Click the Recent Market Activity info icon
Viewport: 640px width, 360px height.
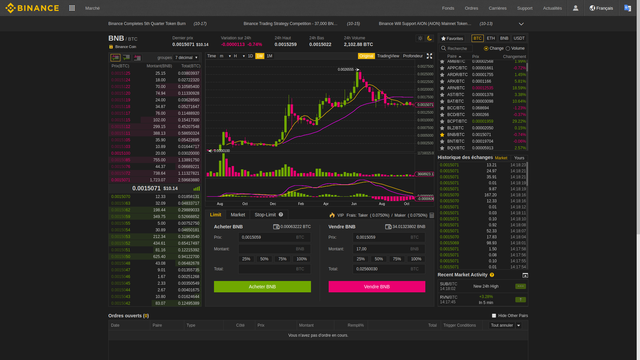(x=492, y=275)
